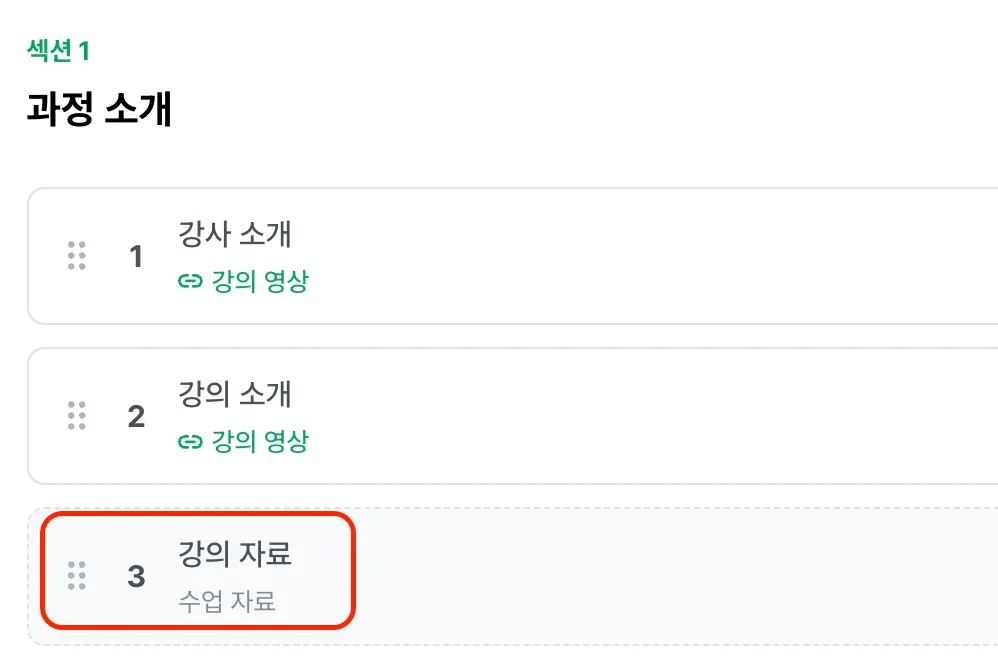
Task: Select the 강의 소개 lesson title
Action: pyautogui.click(x=235, y=393)
